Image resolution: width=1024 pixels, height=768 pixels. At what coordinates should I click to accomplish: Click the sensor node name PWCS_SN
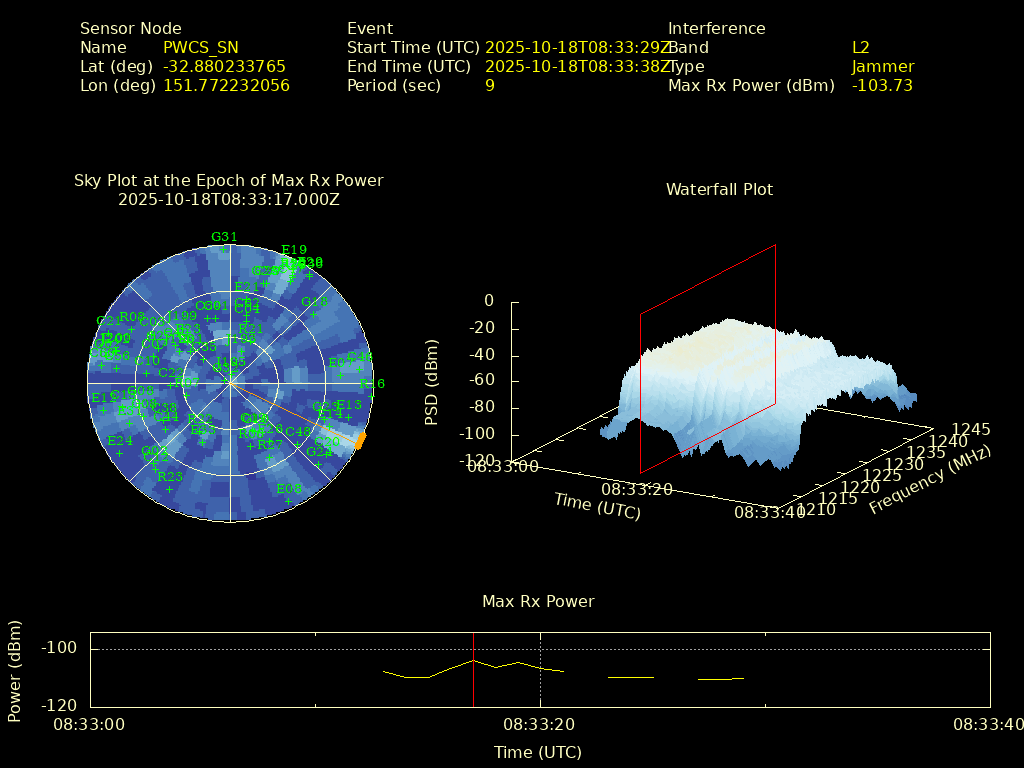point(200,47)
